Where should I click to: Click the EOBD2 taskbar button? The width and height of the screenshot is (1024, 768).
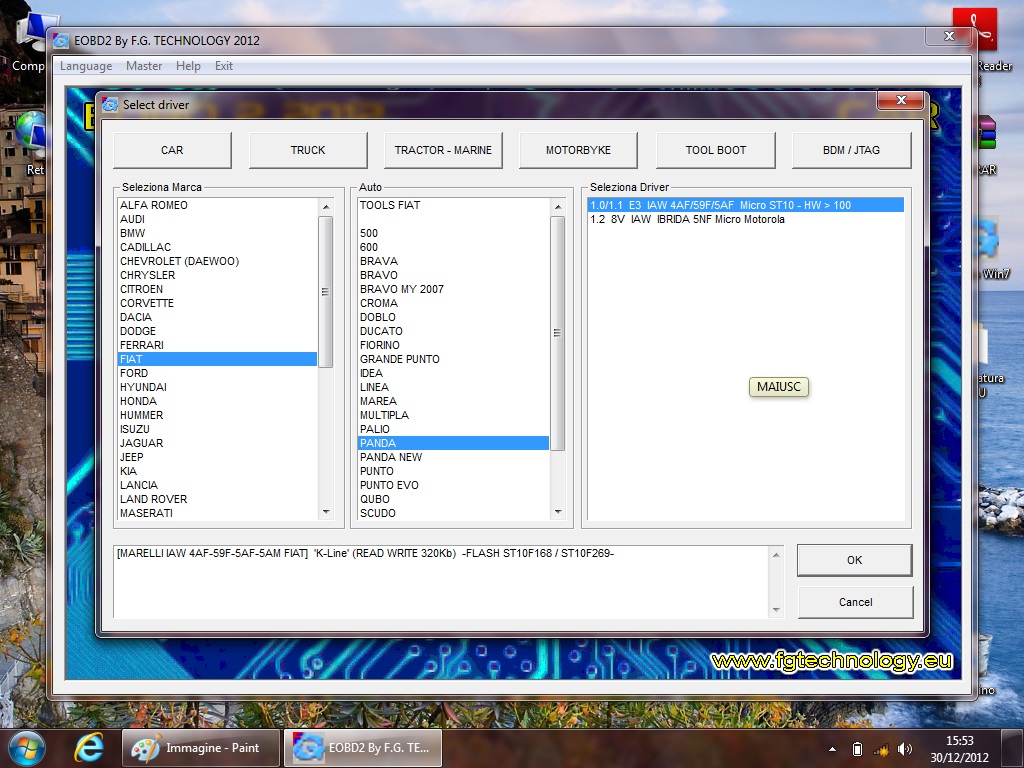pyautogui.click(x=363, y=748)
